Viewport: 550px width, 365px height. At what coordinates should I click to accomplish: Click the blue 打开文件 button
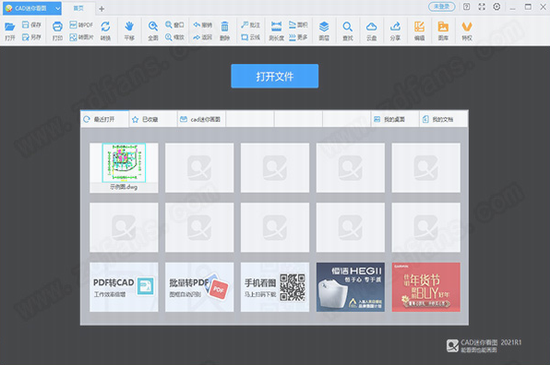pos(275,76)
